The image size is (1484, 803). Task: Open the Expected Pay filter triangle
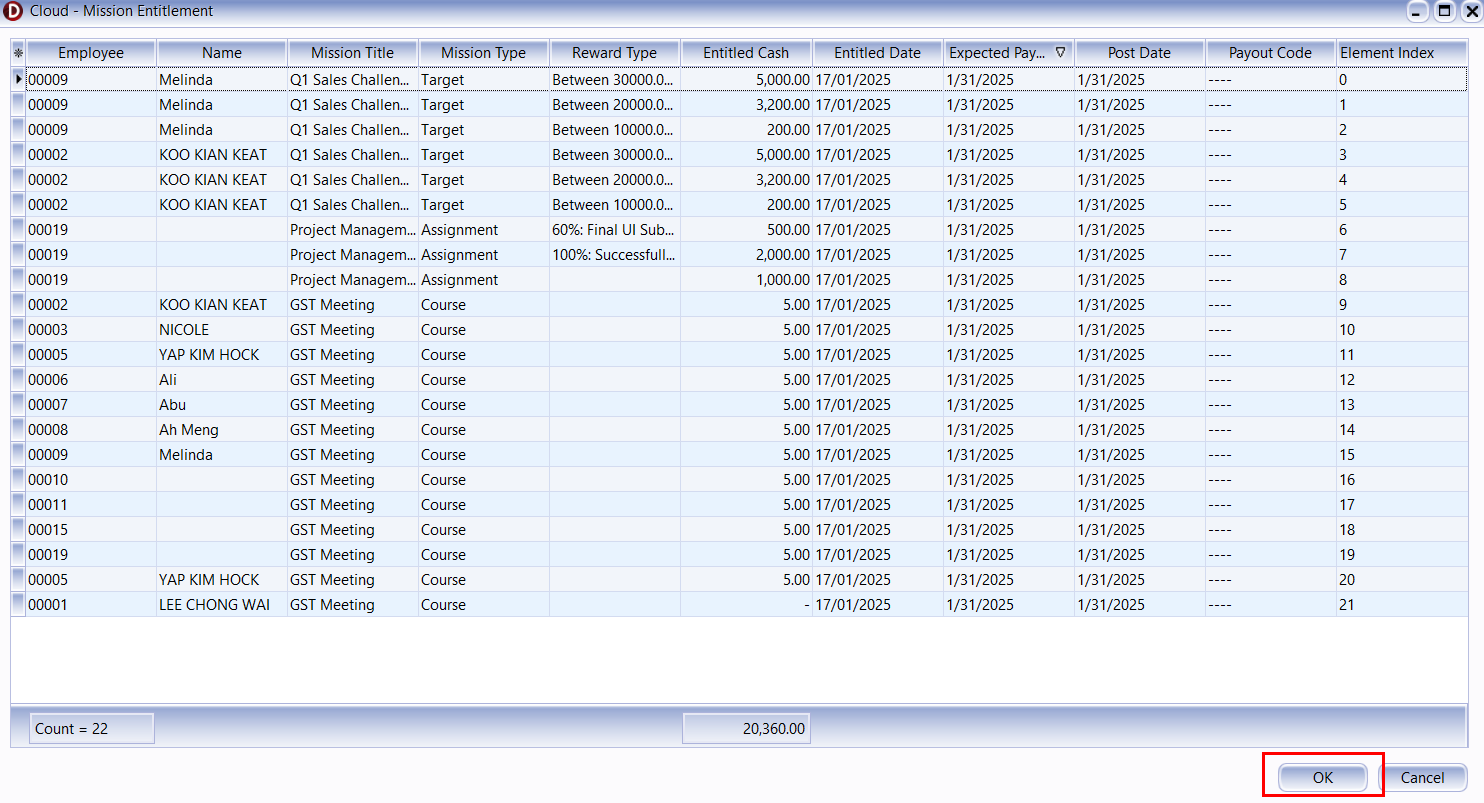[x=1062, y=52]
